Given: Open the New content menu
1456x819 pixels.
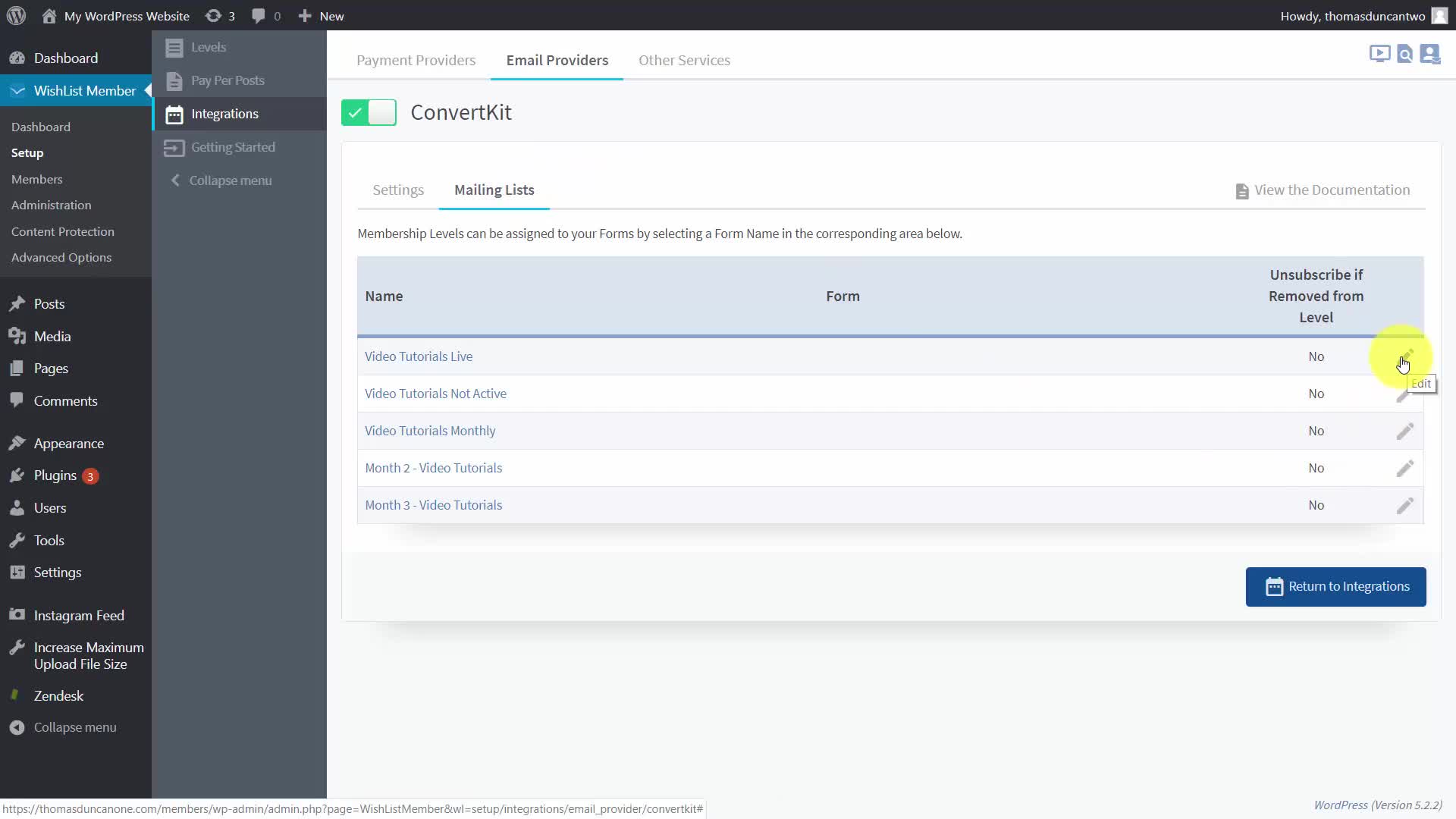Looking at the screenshot, I should (x=321, y=16).
